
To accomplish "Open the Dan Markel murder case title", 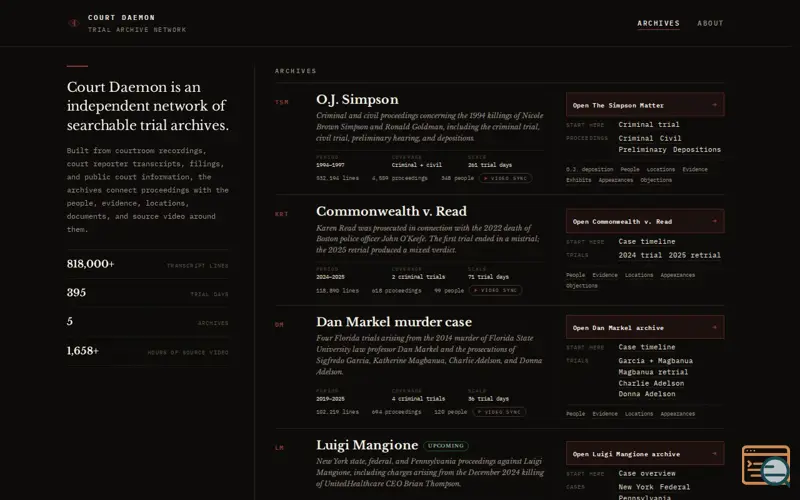I will point(394,322).
